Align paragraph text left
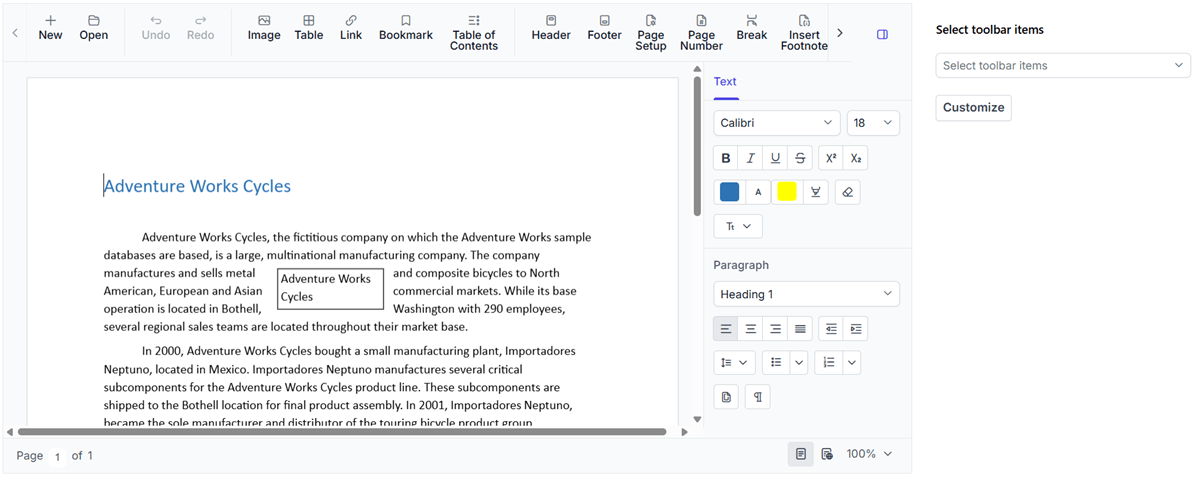This screenshot has width=1200, height=478. click(726, 329)
